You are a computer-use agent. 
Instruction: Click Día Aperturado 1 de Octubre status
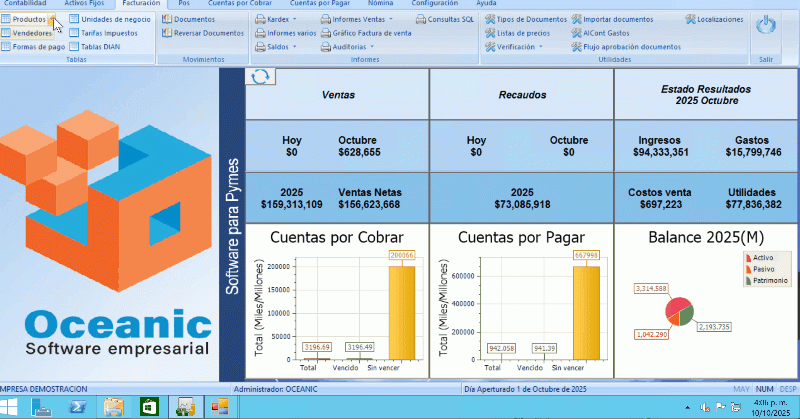(x=525, y=389)
